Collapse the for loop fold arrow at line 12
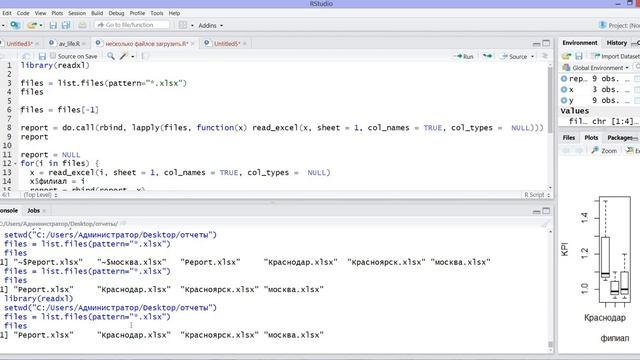The width and height of the screenshot is (640, 360). [16, 164]
